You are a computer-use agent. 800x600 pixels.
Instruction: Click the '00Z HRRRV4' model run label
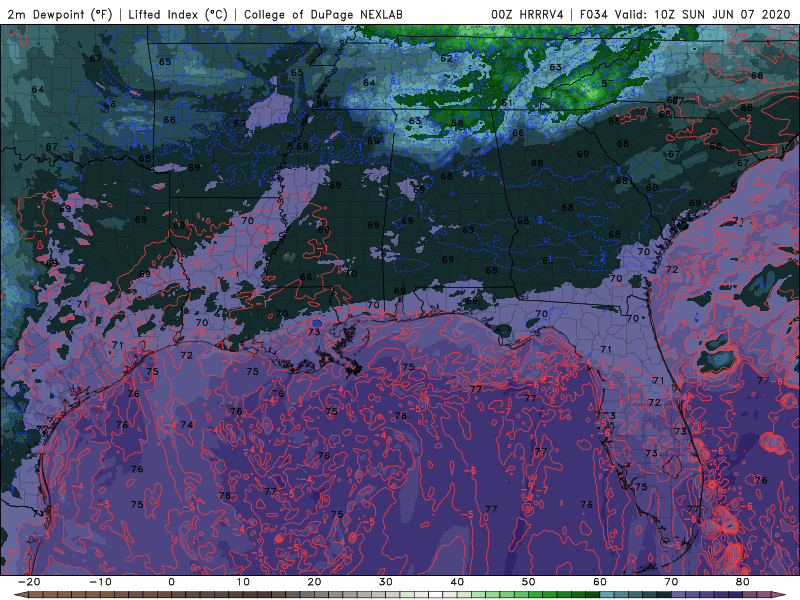[x=527, y=14]
